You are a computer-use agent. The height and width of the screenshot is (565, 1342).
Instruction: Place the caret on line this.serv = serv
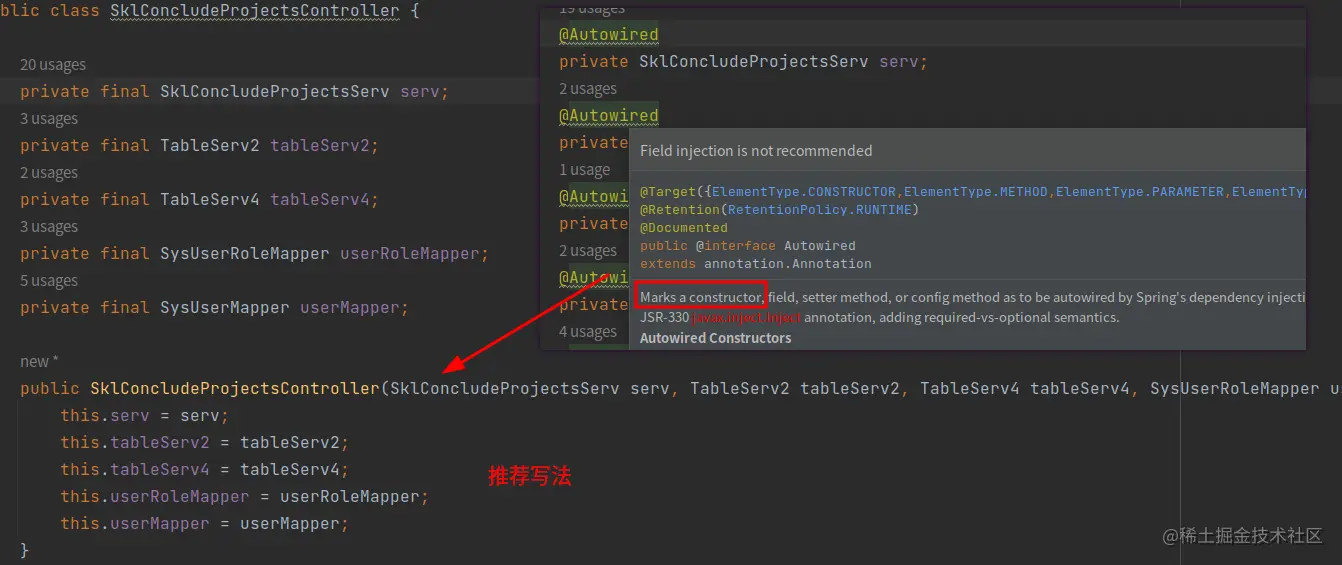click(x=144, y=415)
